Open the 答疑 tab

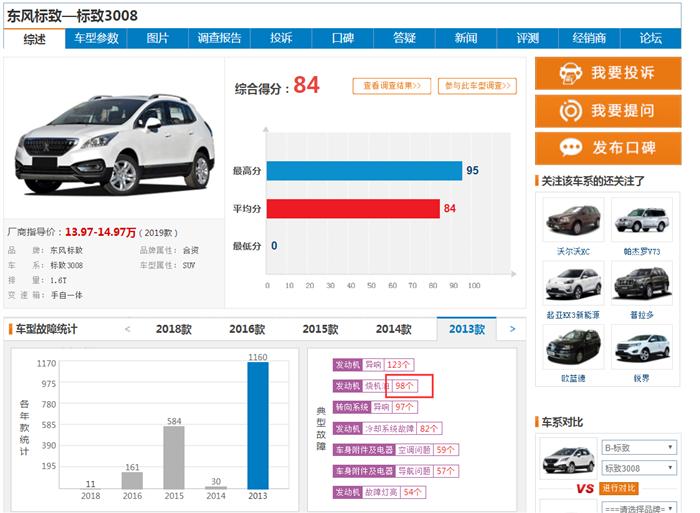[404, 38]
